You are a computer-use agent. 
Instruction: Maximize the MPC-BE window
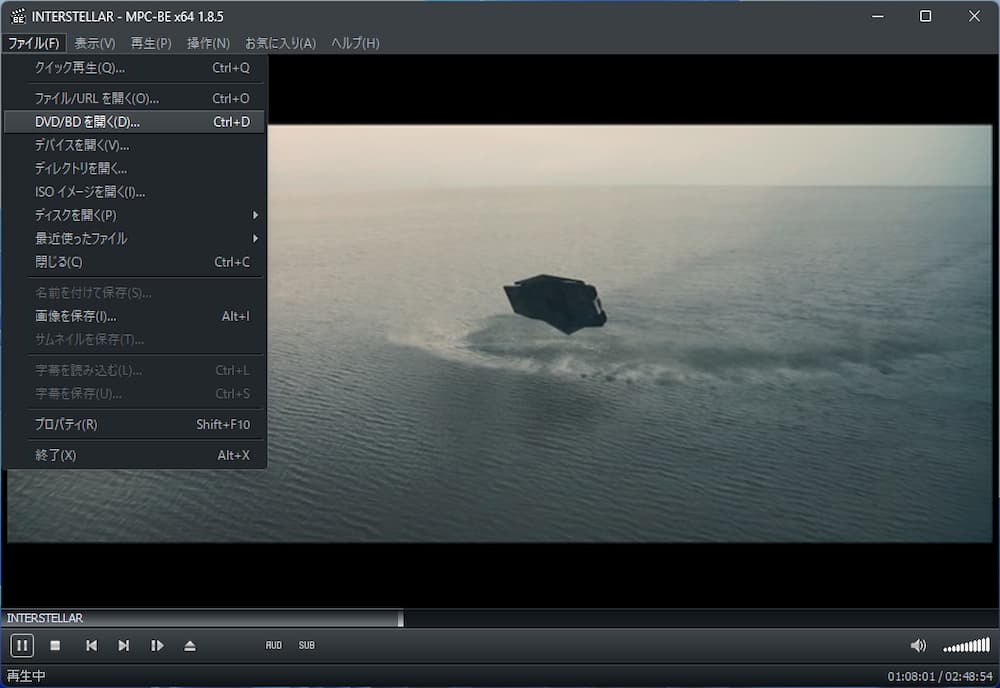(925, 16)
